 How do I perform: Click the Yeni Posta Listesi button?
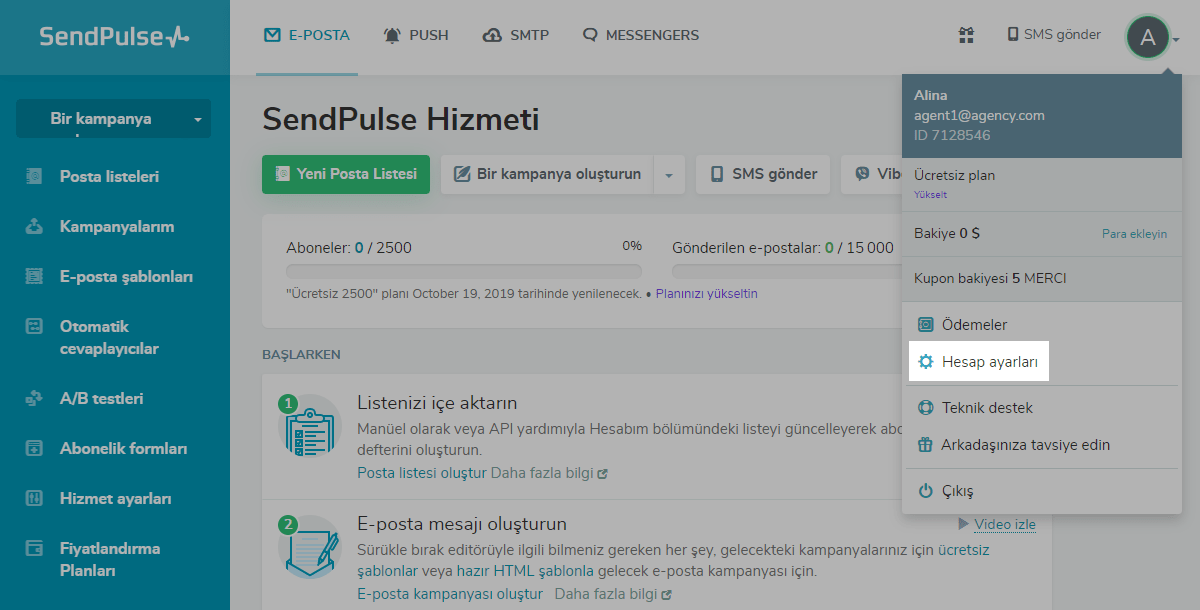(x=346, y=174)
